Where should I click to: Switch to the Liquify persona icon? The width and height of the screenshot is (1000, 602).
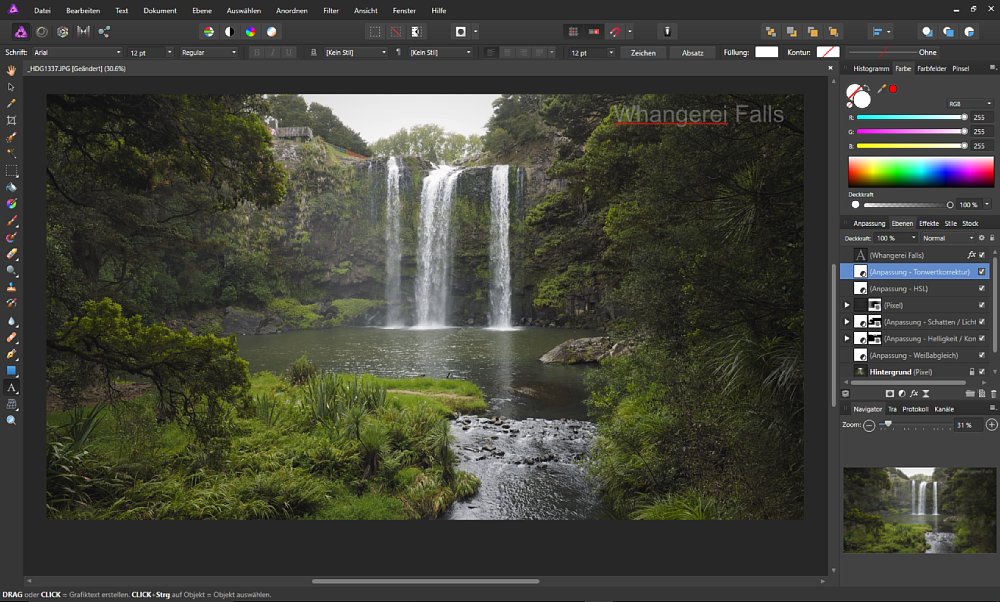point(41,32)
